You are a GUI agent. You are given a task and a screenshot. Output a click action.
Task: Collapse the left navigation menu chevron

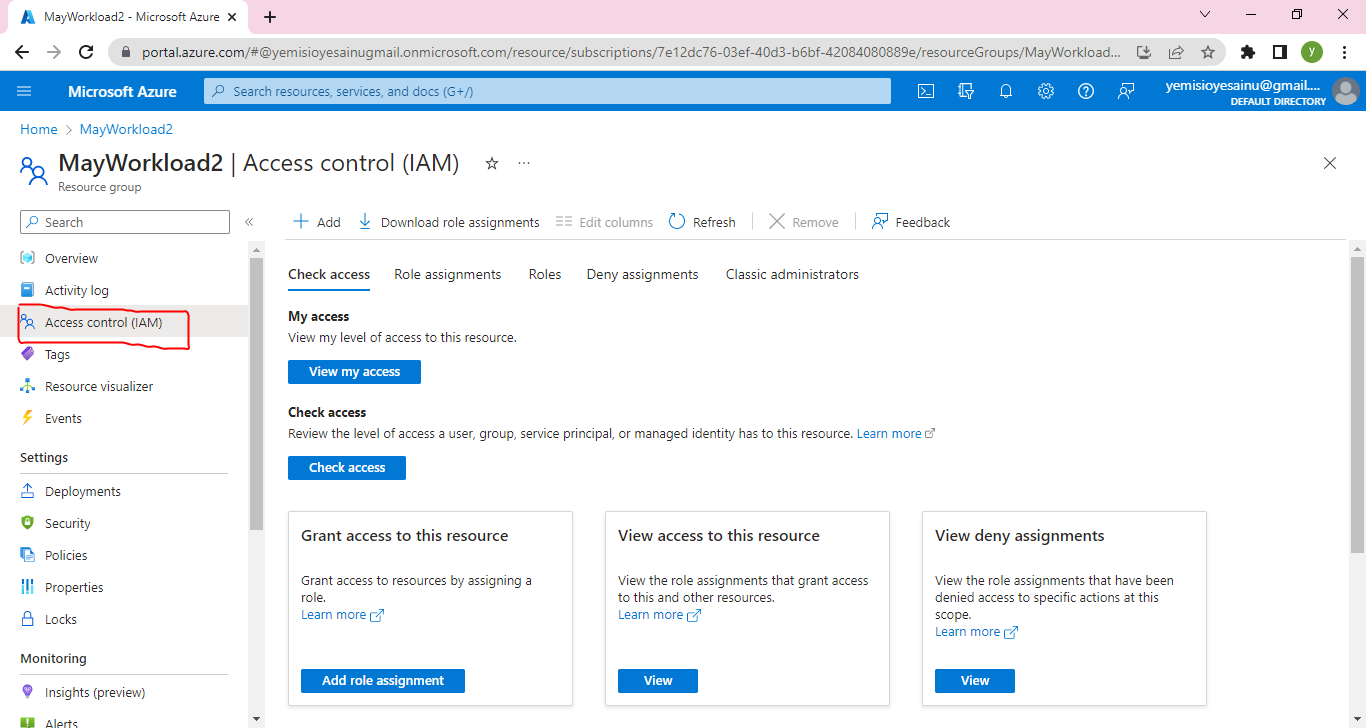(249, 222)
